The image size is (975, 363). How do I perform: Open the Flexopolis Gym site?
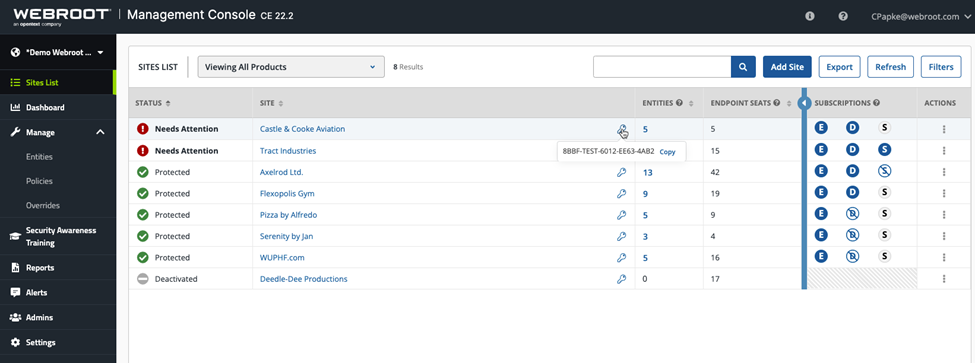(x=287, y=193)
